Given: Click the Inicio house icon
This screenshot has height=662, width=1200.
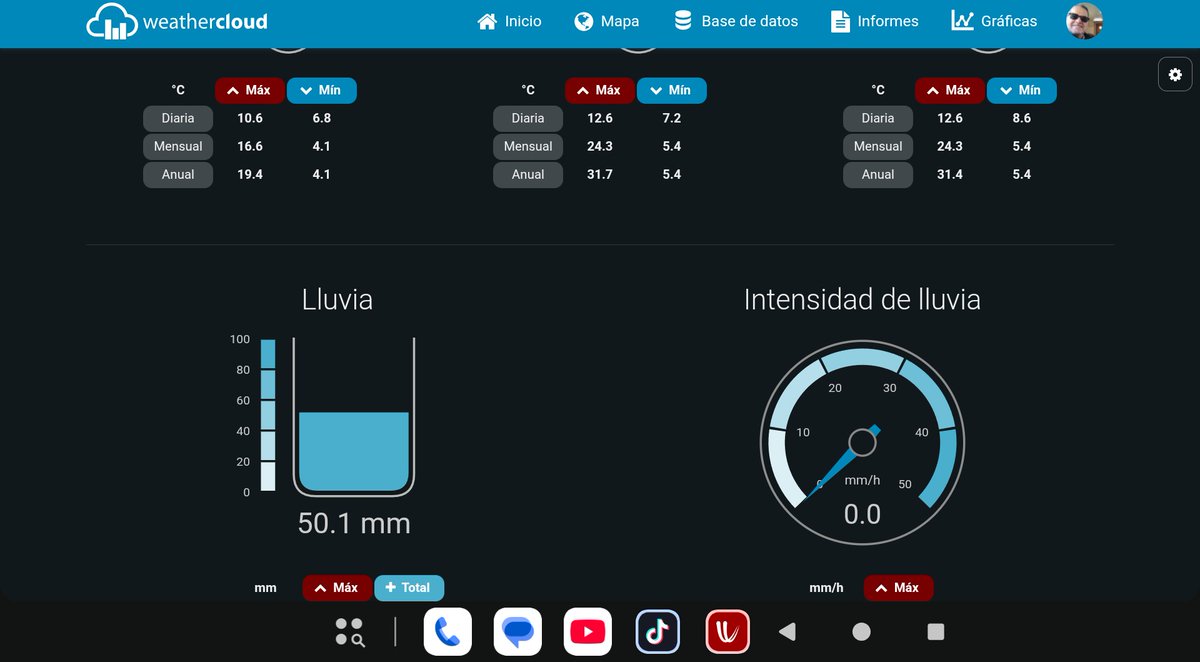Looking at the screenshot, I should point(487,21).
